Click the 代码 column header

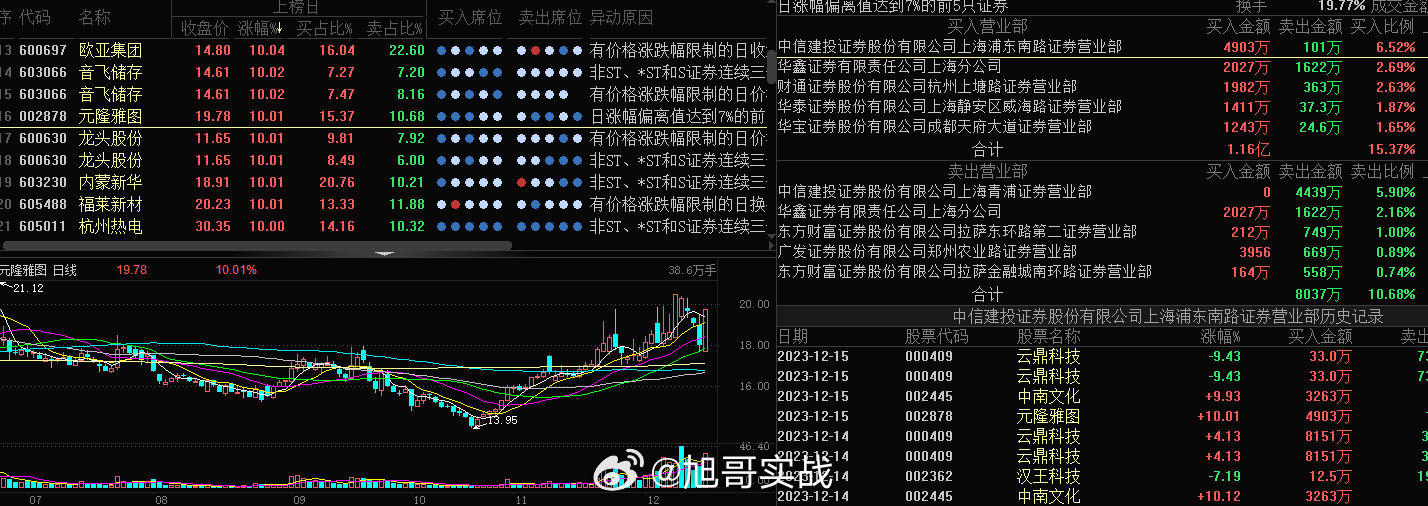pos(35,18)
